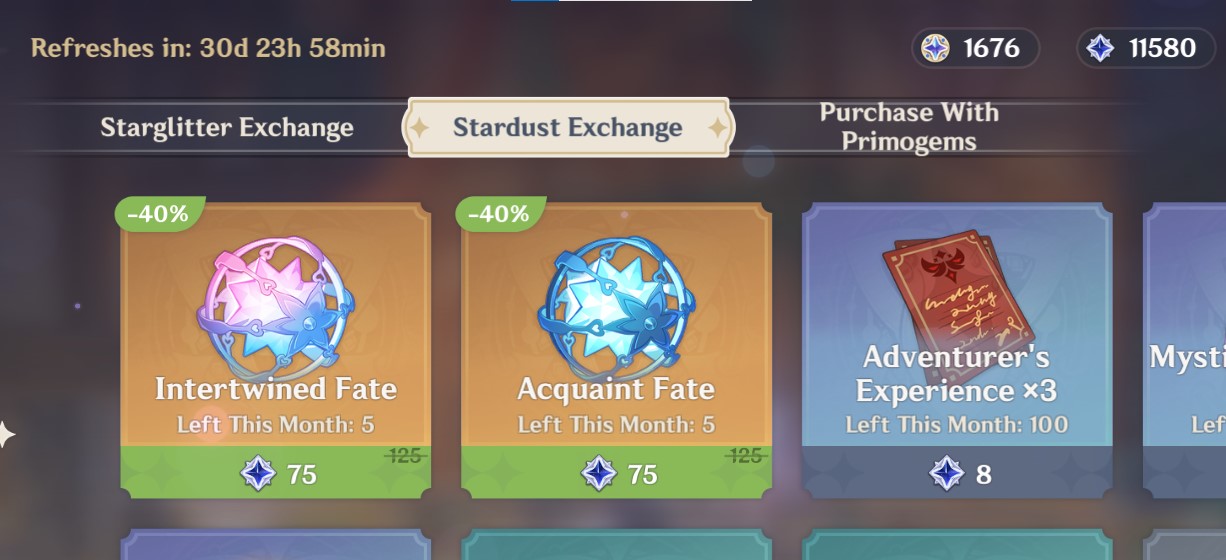1226x560 pixels.
Task: Click the -40% badge on Acquaint Fate
Action: coord(499,214)
